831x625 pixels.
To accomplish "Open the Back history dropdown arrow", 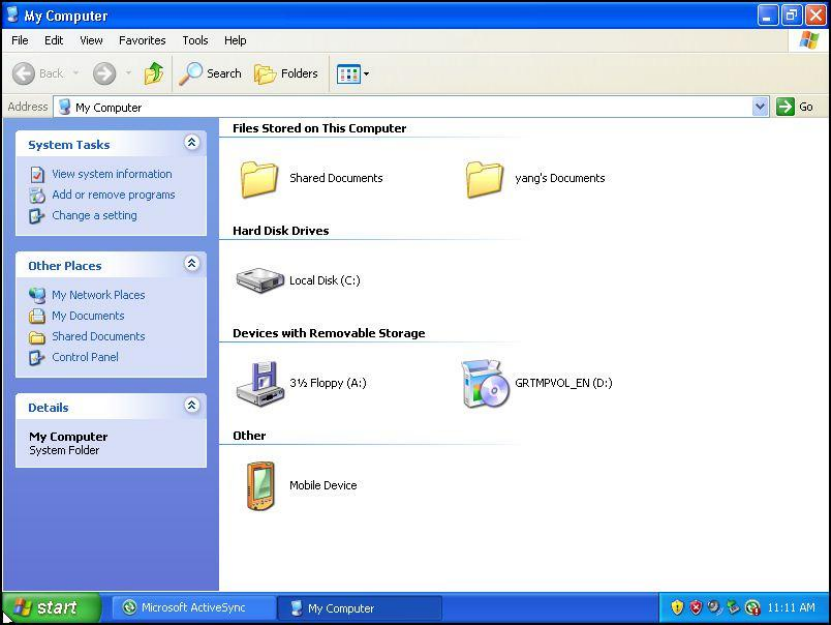I will click(76, 73).
